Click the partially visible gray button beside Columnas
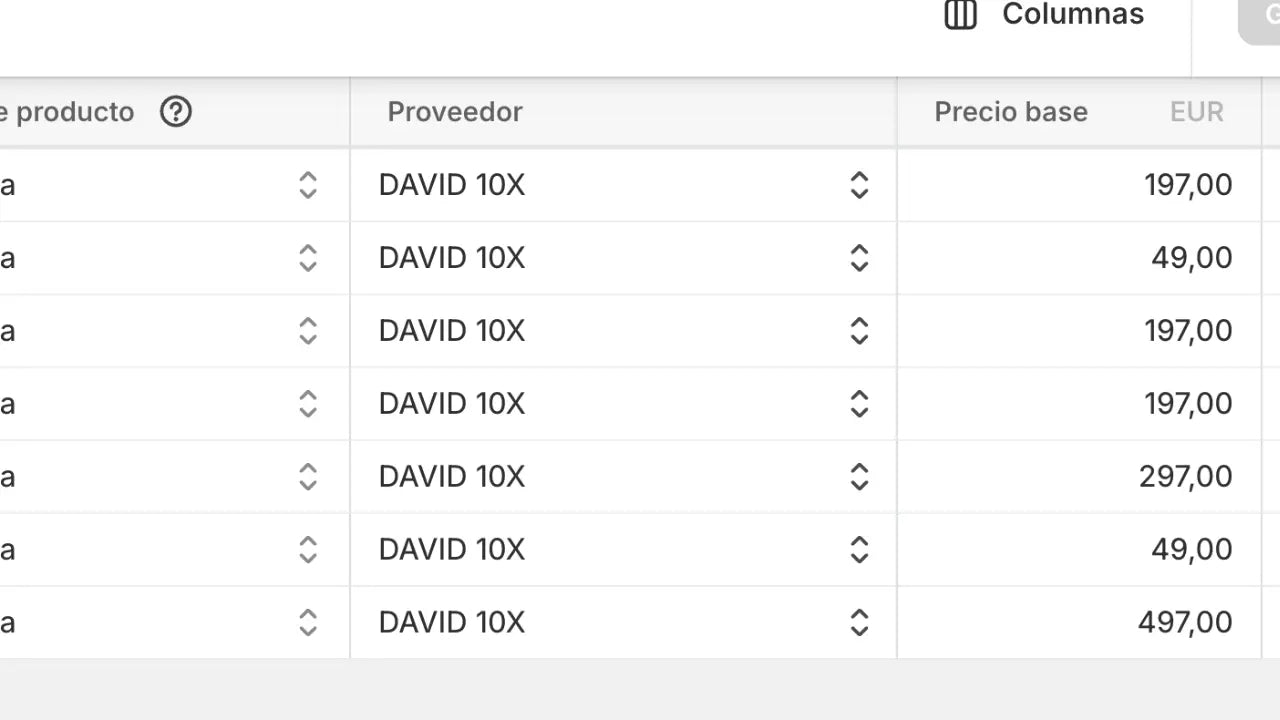Viewport: 1280px width, 720px height. (x=1259, y=20)
